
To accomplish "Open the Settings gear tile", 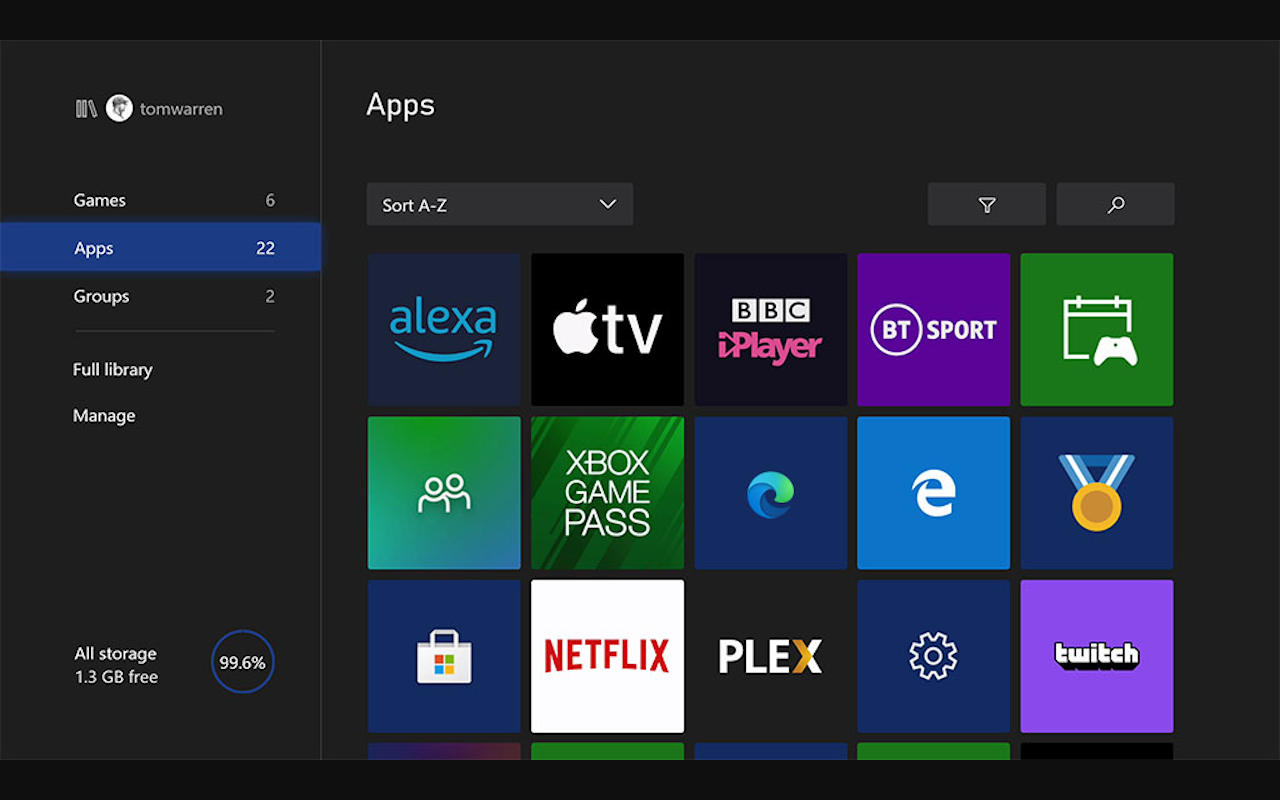I will (x=933, y=656).
